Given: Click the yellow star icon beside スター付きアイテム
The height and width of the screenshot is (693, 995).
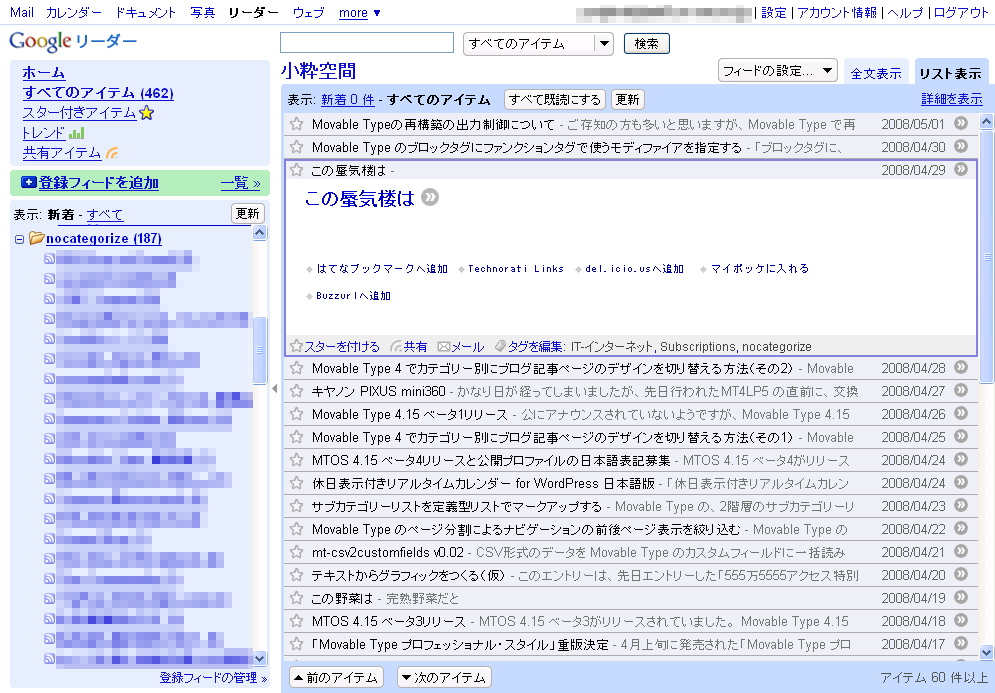Looking at the screenshot, I should (147, 113).
